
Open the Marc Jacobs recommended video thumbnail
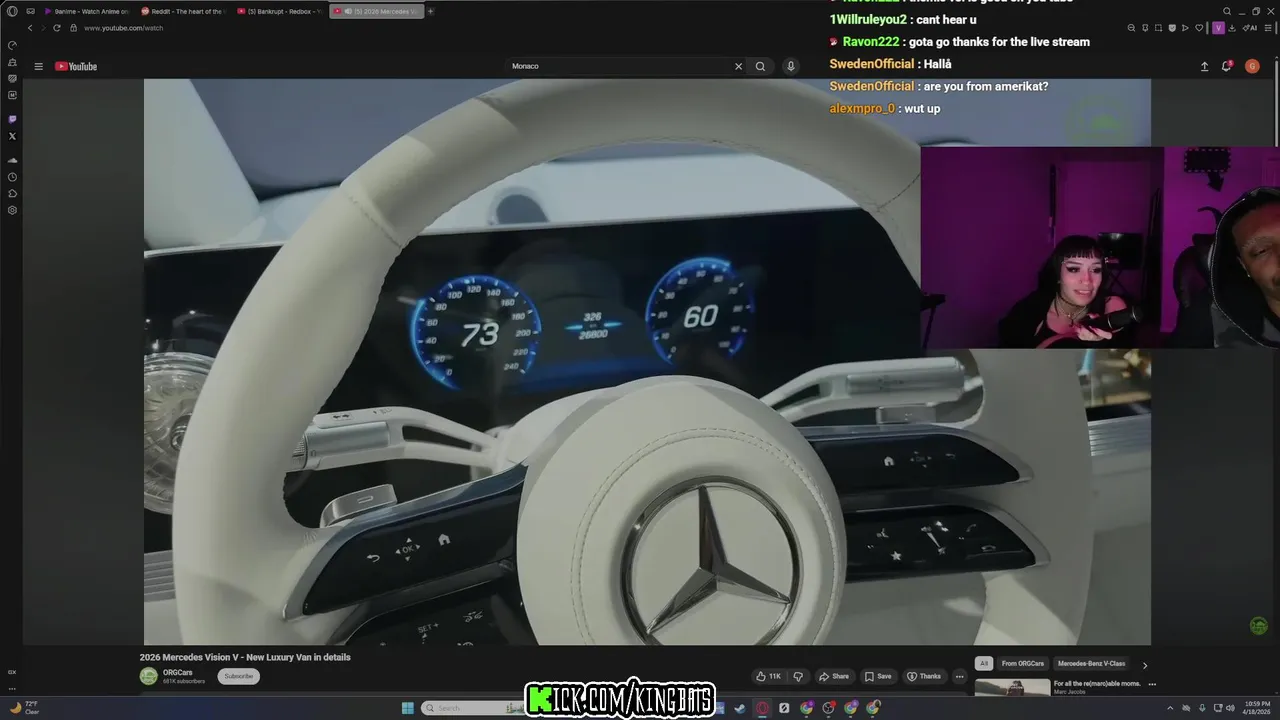(x=1012, y=687)
